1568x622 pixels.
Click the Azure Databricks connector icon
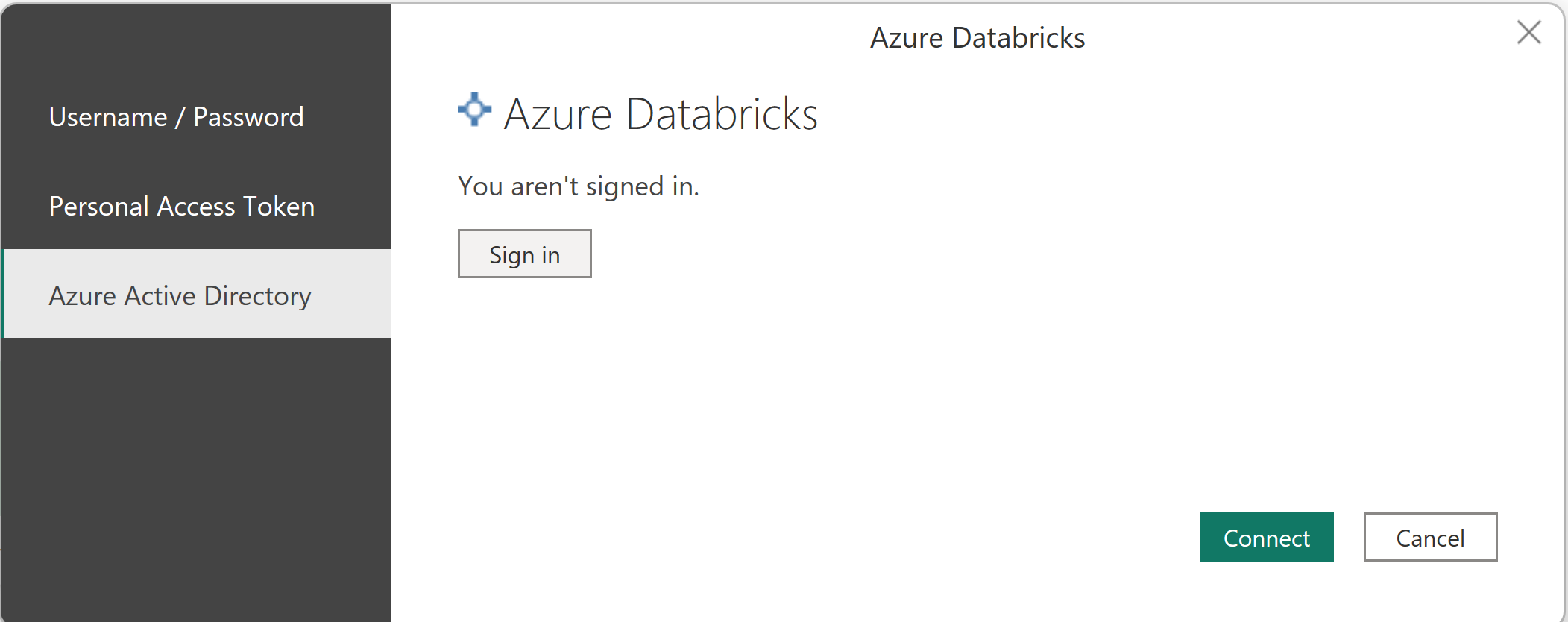474,110
